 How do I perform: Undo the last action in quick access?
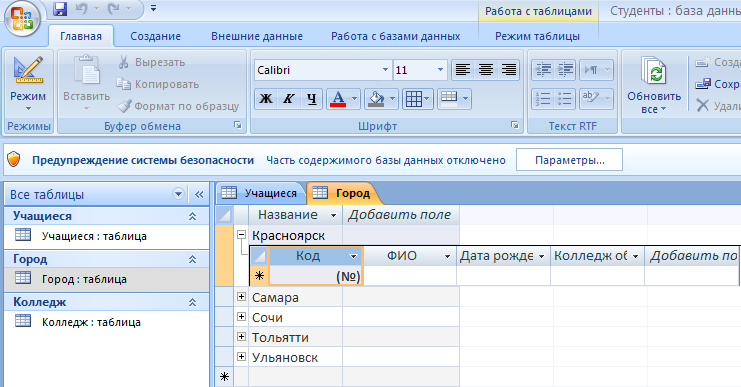coord(81,9)
